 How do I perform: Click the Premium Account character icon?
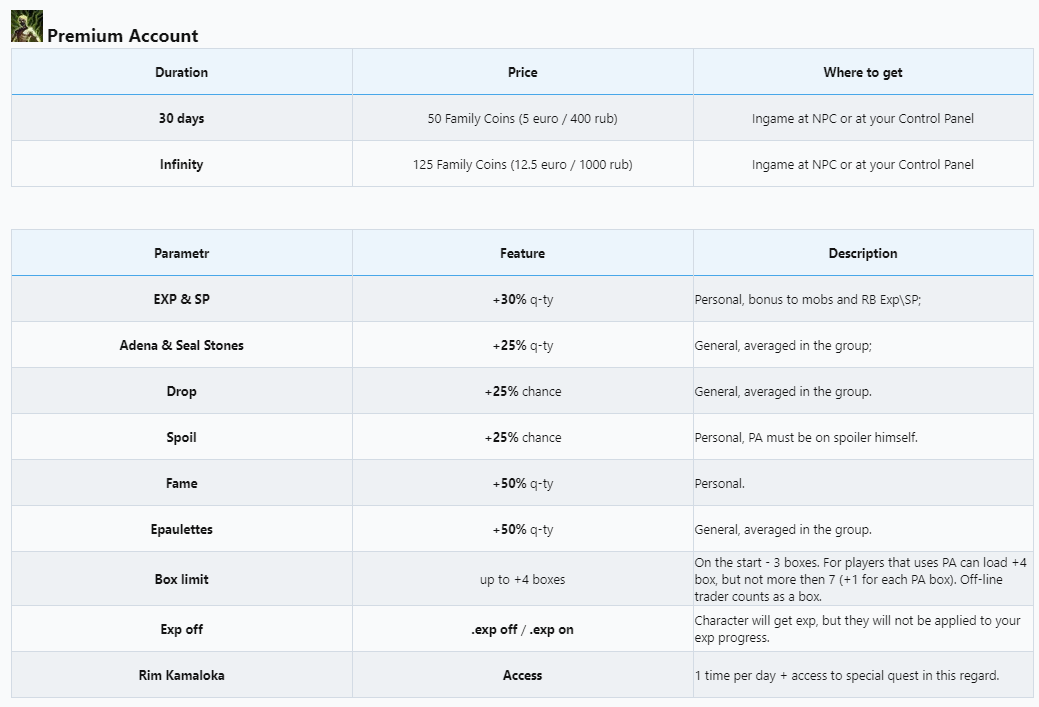(x=27, y=26)
